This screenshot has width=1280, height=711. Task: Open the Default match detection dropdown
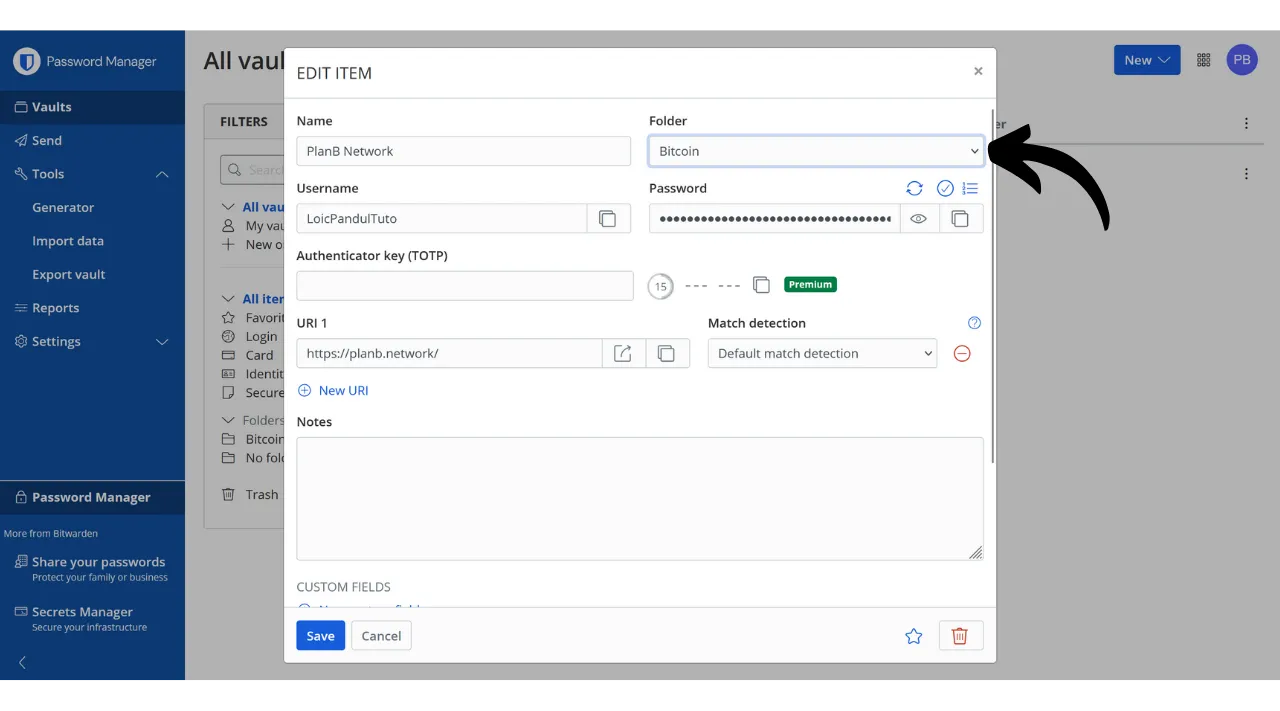pos(822,353)
